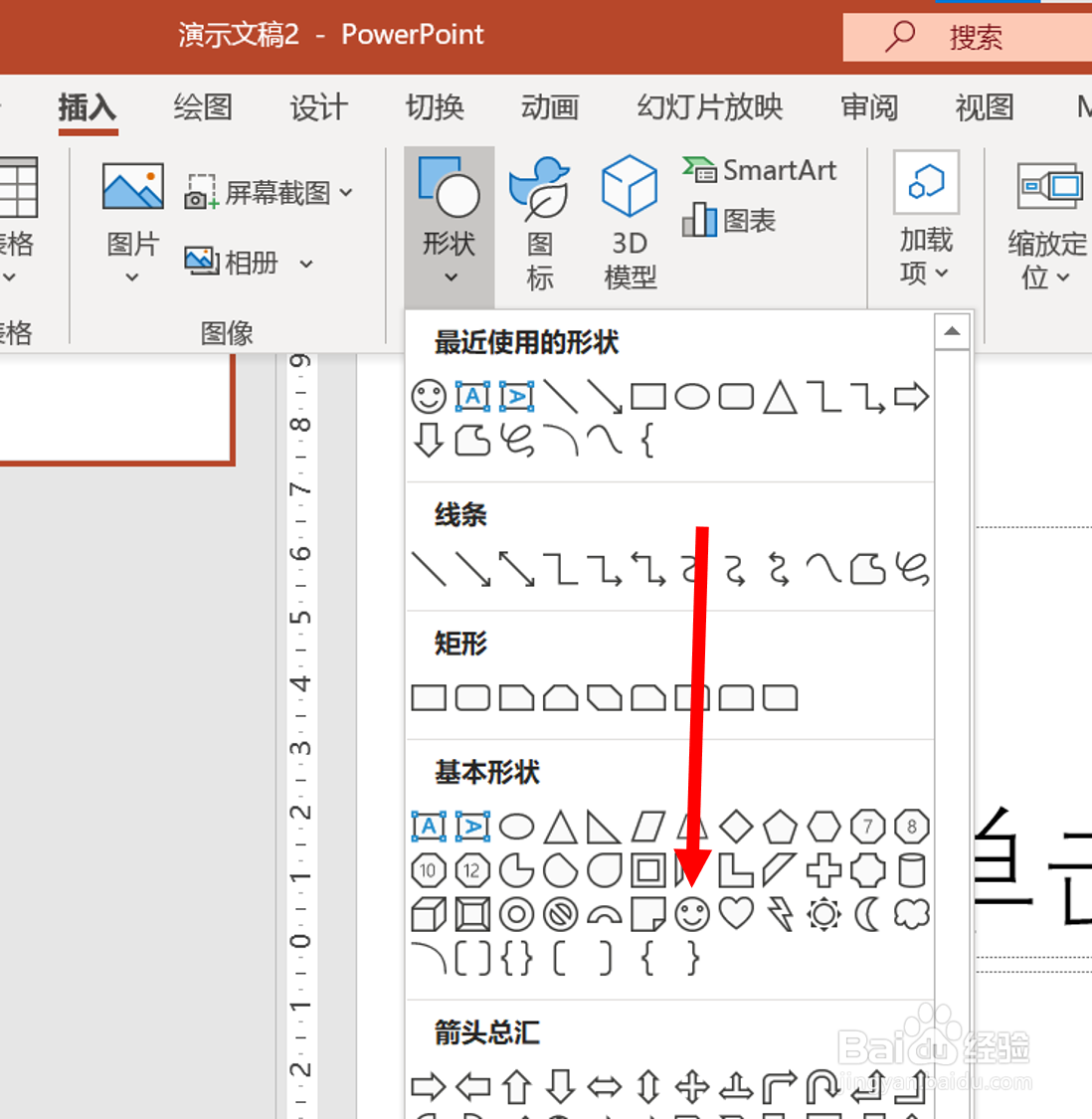This screenshot has height=1119, width=1092.
Task: Select the donut ring shape
Action: pos(517,914)
